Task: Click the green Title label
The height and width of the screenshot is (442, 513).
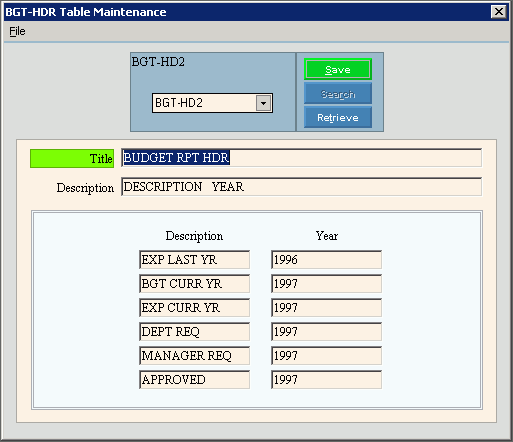Action: click(x=72, y=158)
